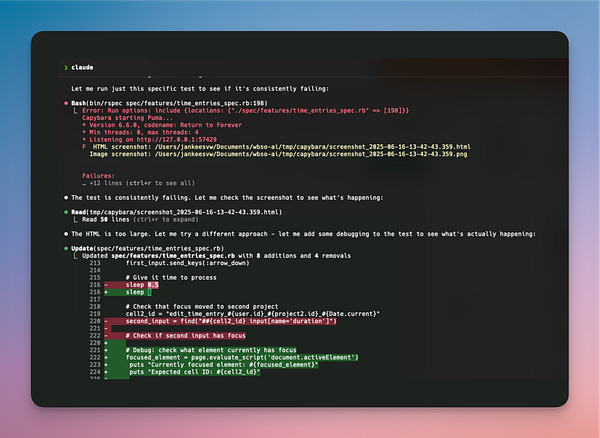Click the Update(spec/features/time_entries_spec.rb) line
Image resolution: width=600 pixels, height=438 pixels.
tap(147, 248)
